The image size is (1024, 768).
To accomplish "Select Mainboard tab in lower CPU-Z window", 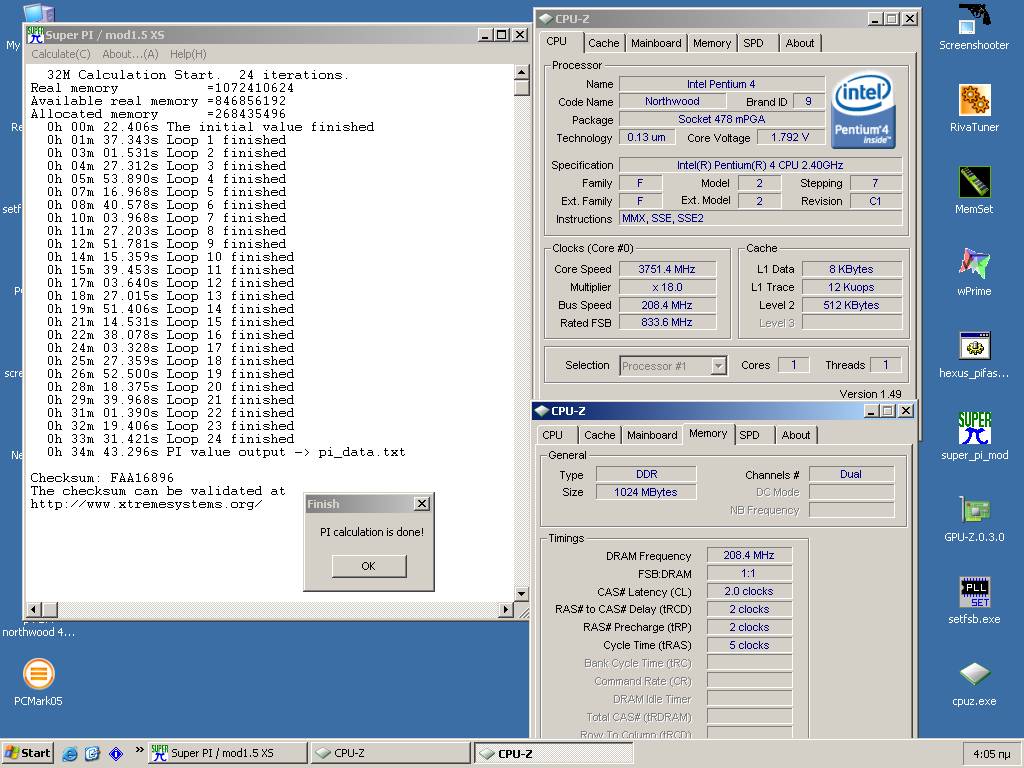I will click(652, 435).
